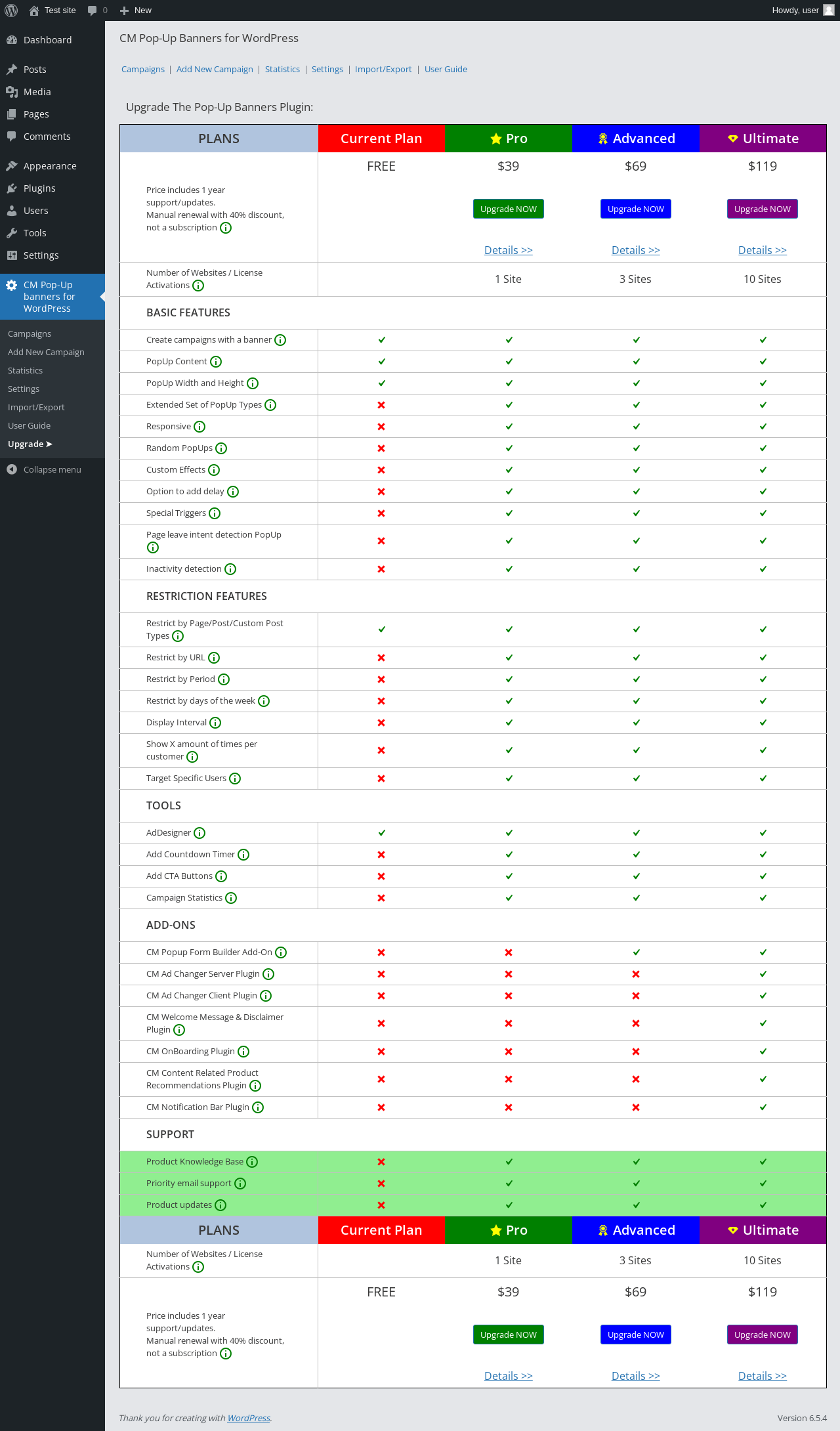Open the Plugins menu
This screenshot has width=840, height=1431.
point(52,188)
